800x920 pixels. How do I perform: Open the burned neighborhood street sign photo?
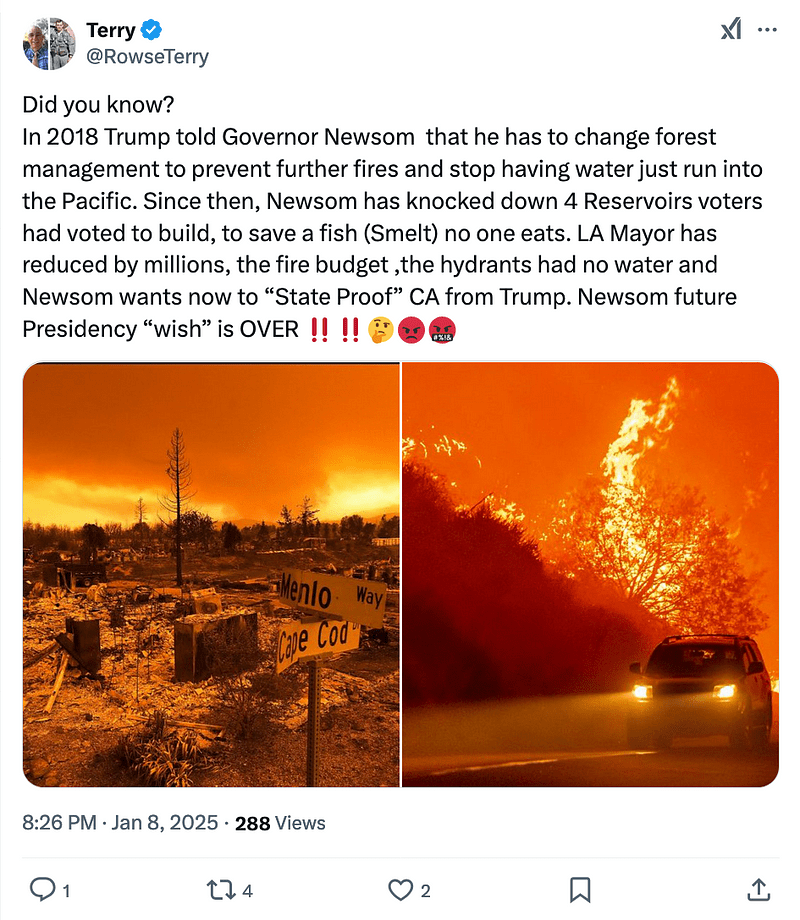(211, 574)
